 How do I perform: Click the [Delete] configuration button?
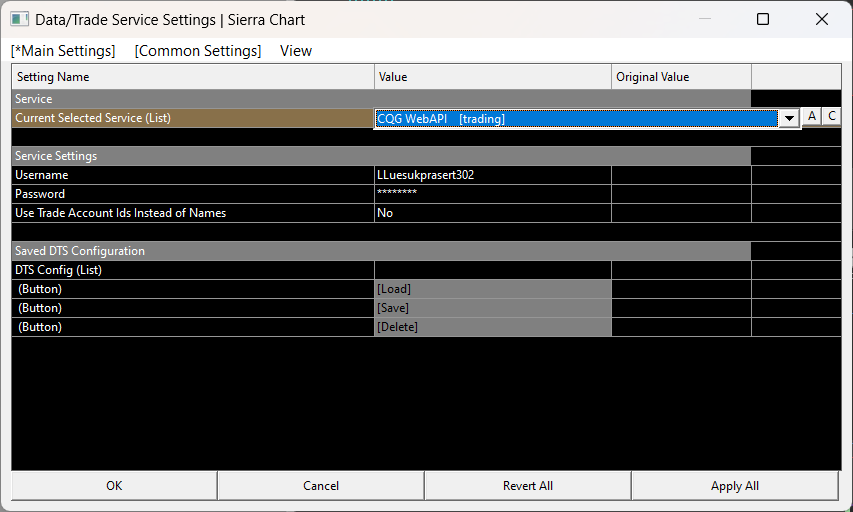click(x=492, y=327)
